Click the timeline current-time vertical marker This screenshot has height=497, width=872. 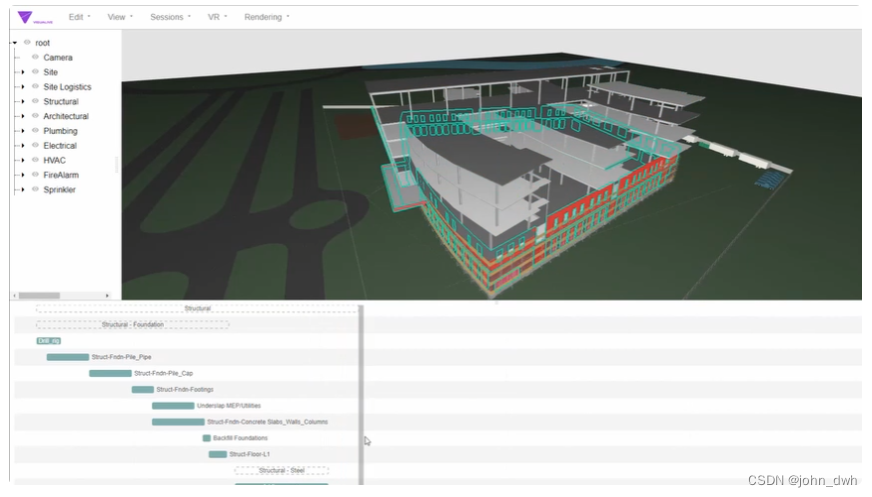click(x=361, y=395)
